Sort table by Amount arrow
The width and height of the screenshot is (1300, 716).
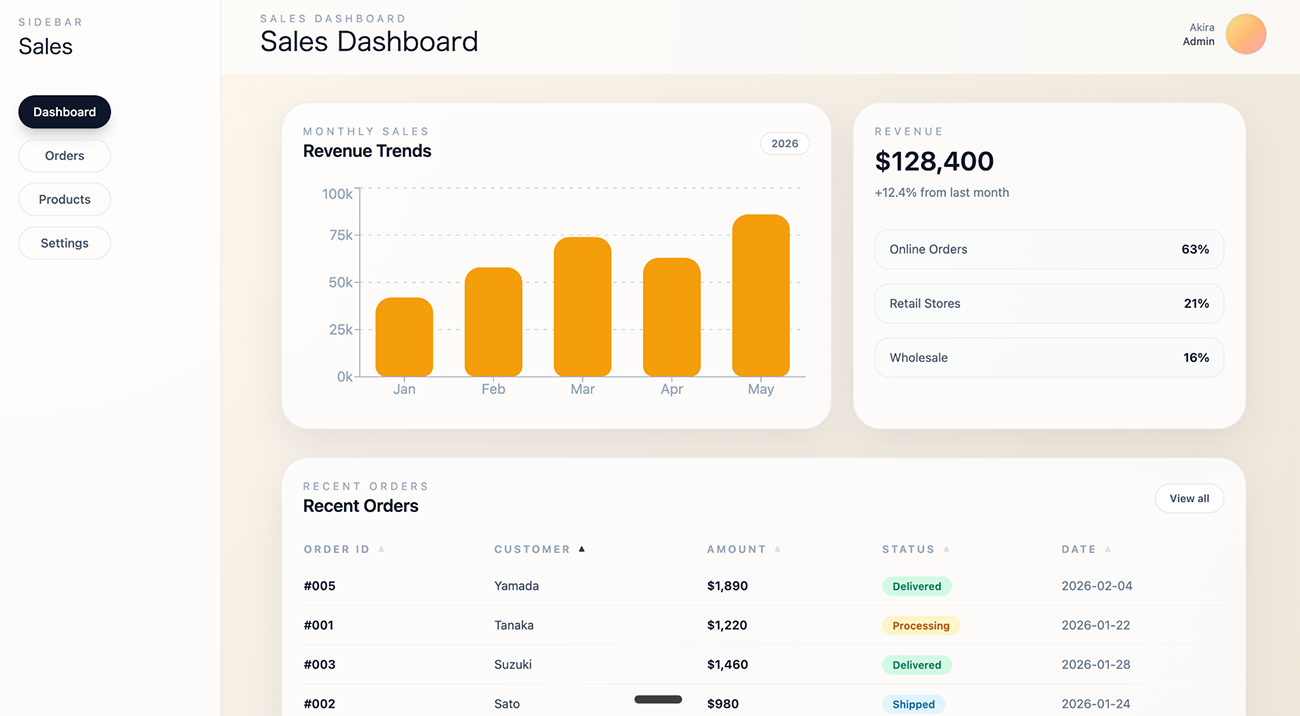778,549
